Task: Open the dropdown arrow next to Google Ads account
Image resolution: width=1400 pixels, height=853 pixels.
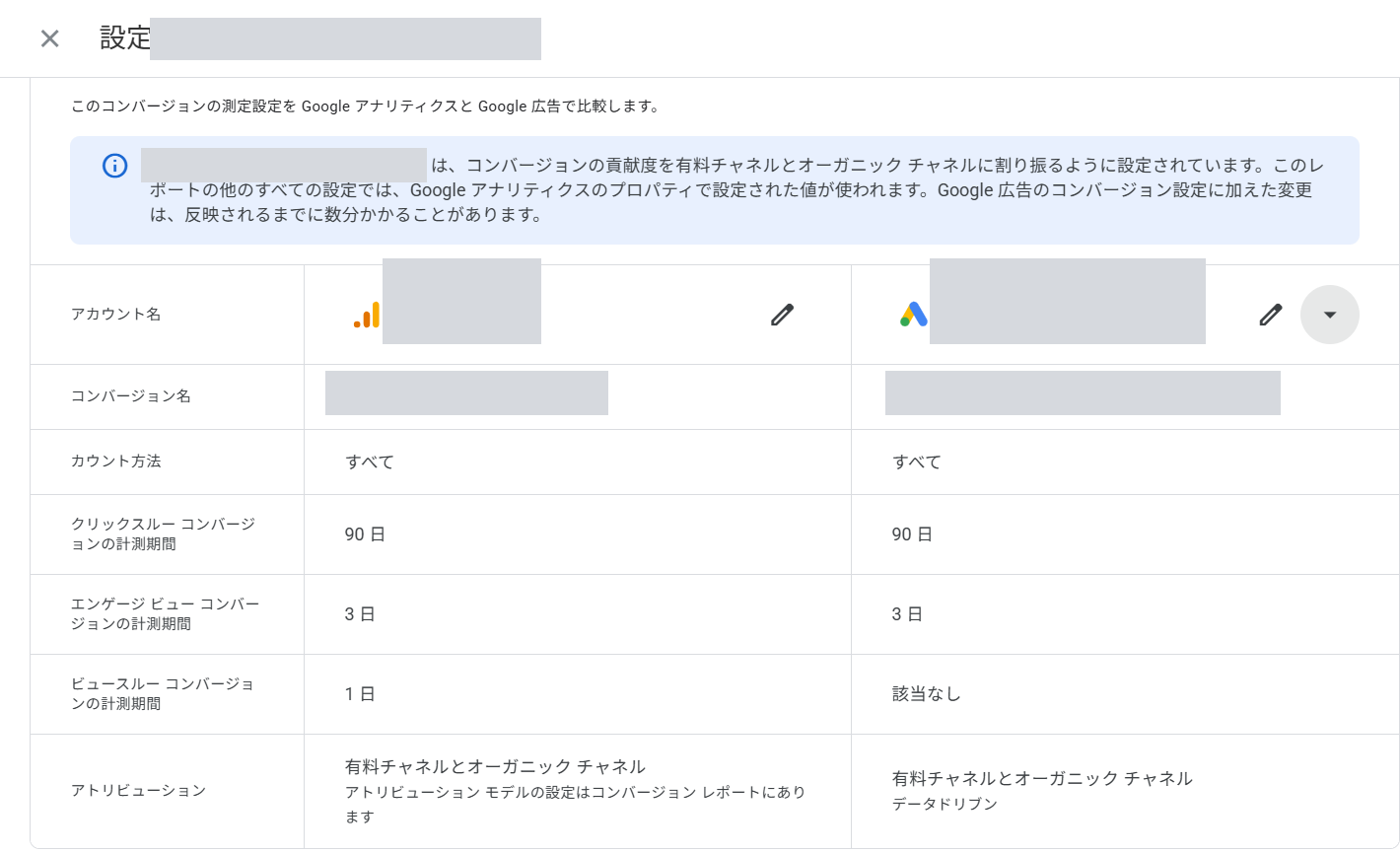Action: 1330,315
